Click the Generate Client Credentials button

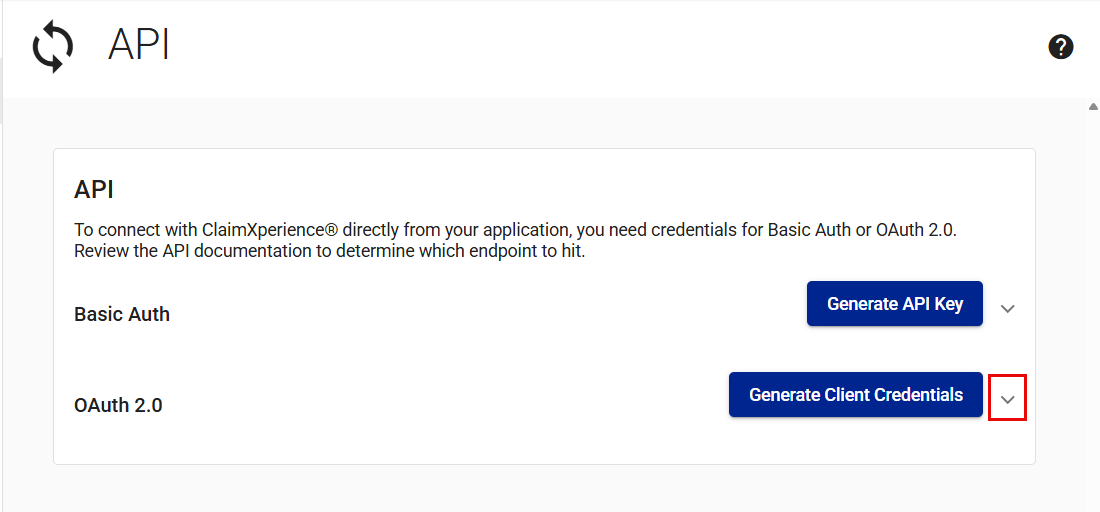pos(855,395)
